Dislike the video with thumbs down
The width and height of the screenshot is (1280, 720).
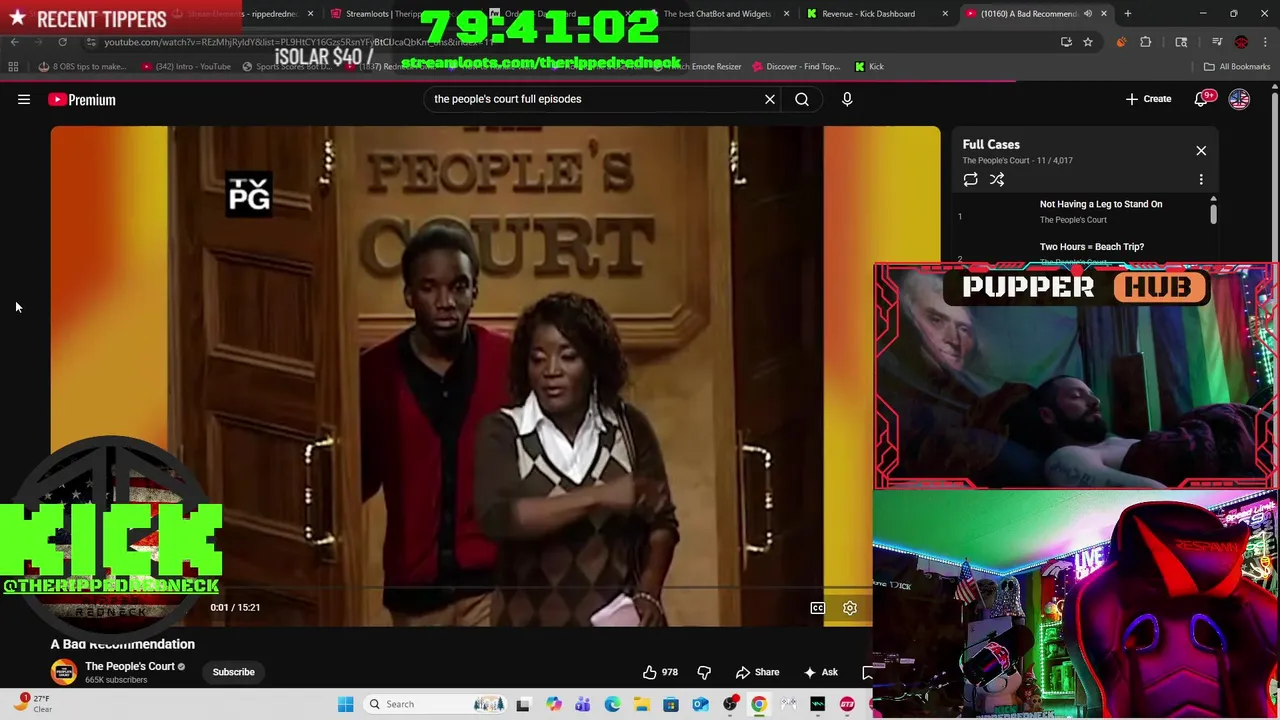[x=704, y=672]
